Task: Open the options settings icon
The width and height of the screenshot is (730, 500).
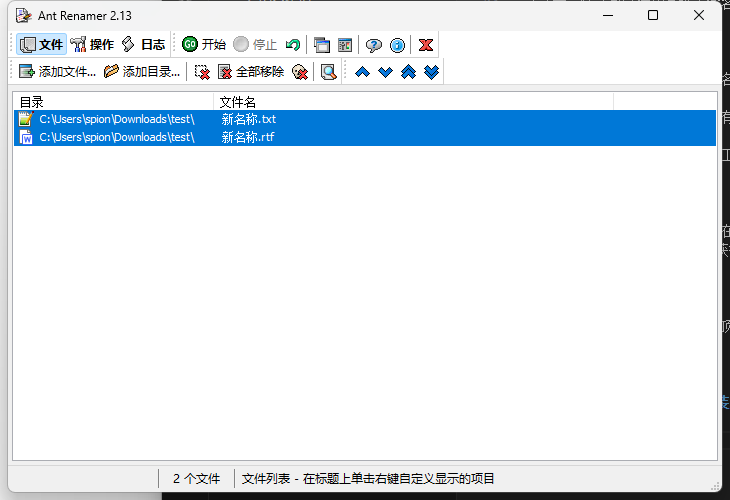Action: pos(345,45)
